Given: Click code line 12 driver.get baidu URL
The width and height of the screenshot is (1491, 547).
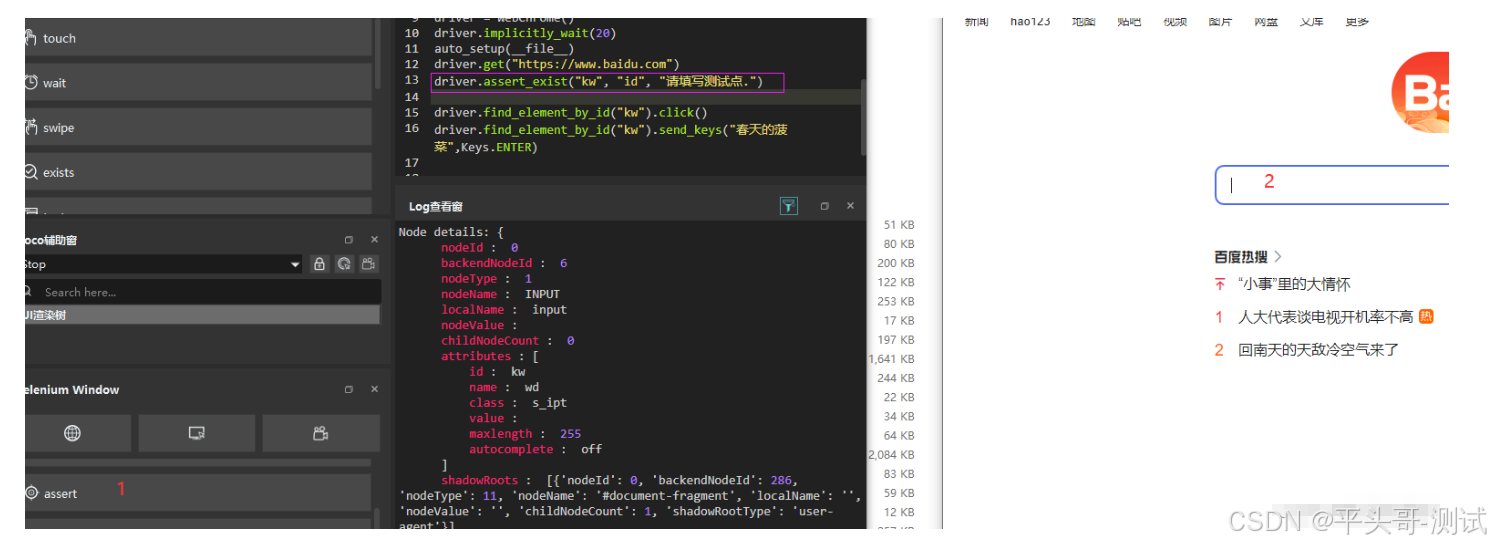Looking at the screenshot, I should pos(557,65).
